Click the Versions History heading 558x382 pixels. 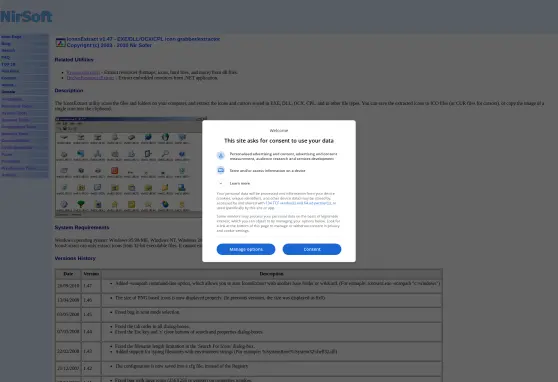(x=75, y=258)
